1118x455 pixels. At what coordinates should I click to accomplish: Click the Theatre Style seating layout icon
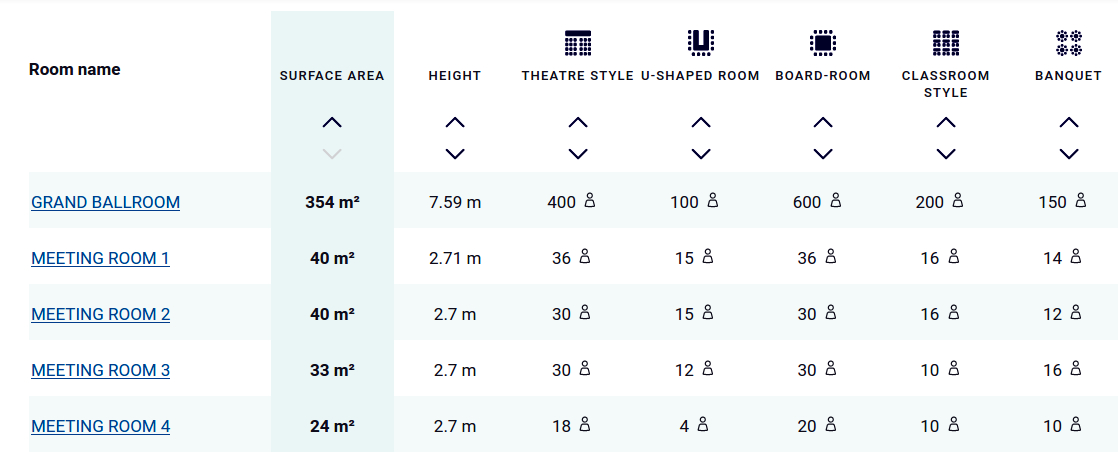point(578,42)
